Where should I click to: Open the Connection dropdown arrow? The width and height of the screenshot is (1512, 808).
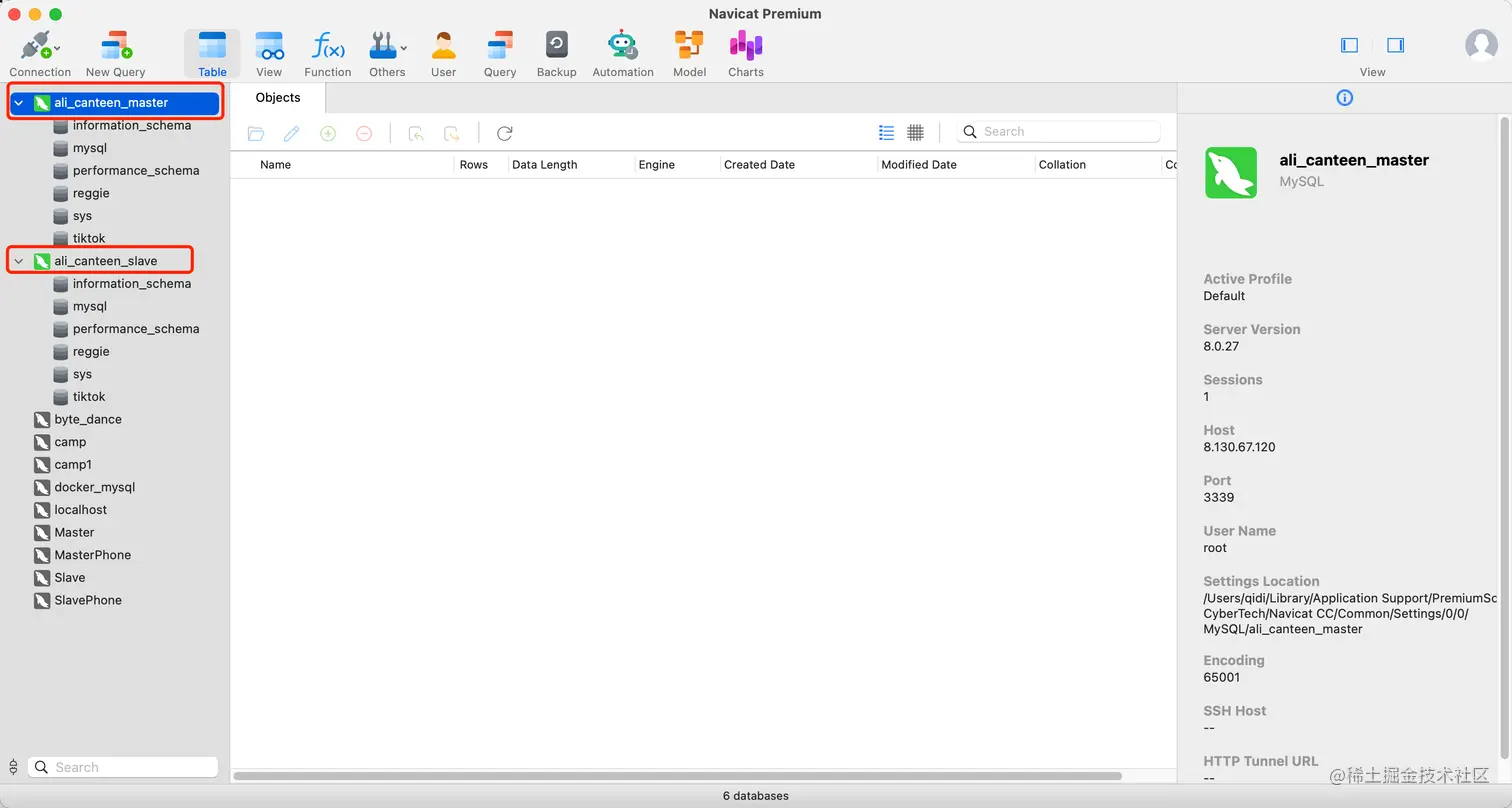(57, 47)
